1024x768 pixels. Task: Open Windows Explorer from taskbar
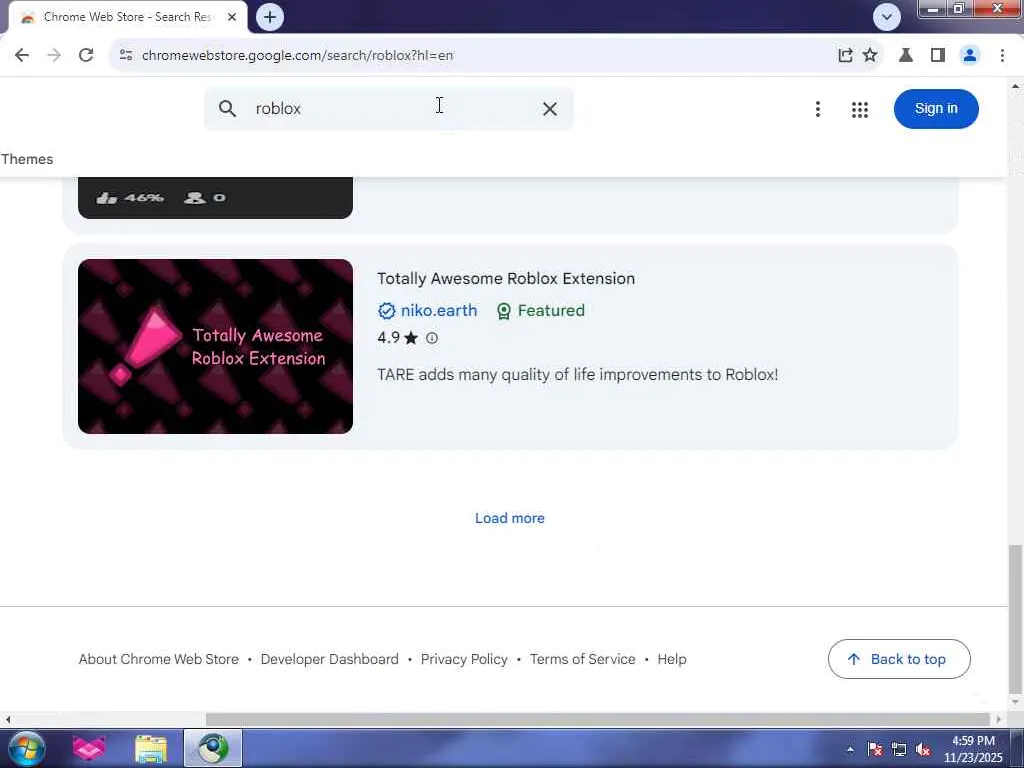(x=151, y=748)
